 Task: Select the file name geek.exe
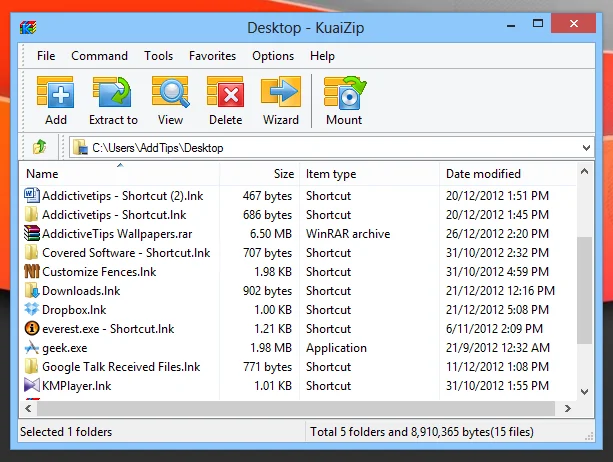65,348
